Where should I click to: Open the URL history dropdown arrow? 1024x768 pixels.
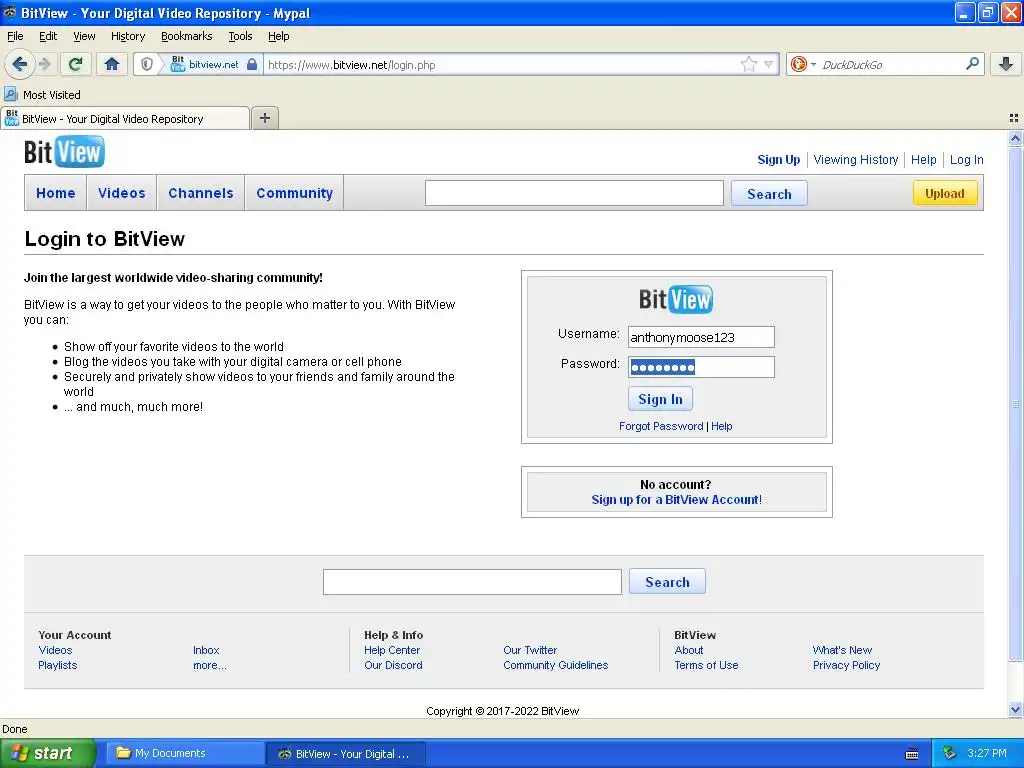[x=769, y=64]
